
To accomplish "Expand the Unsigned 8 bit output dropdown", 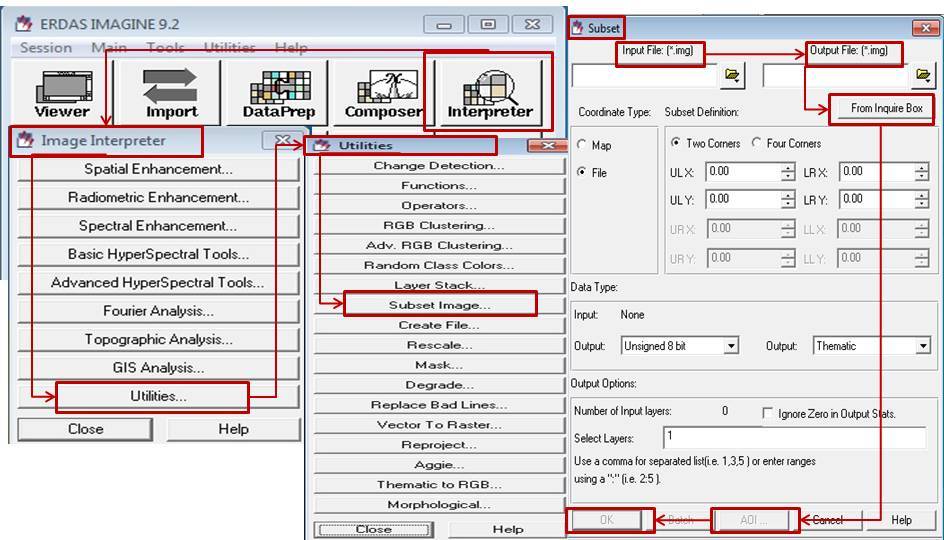I will coord(731,346).
